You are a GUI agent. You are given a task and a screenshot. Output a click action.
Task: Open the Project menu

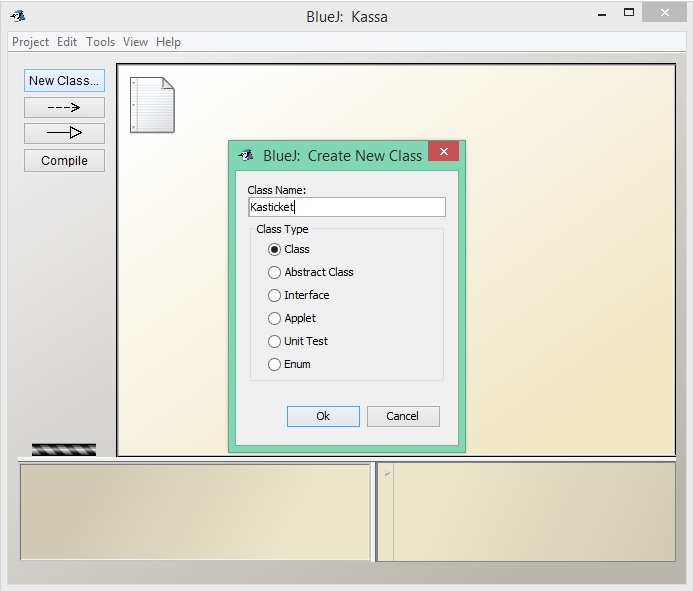coord(30,42)
